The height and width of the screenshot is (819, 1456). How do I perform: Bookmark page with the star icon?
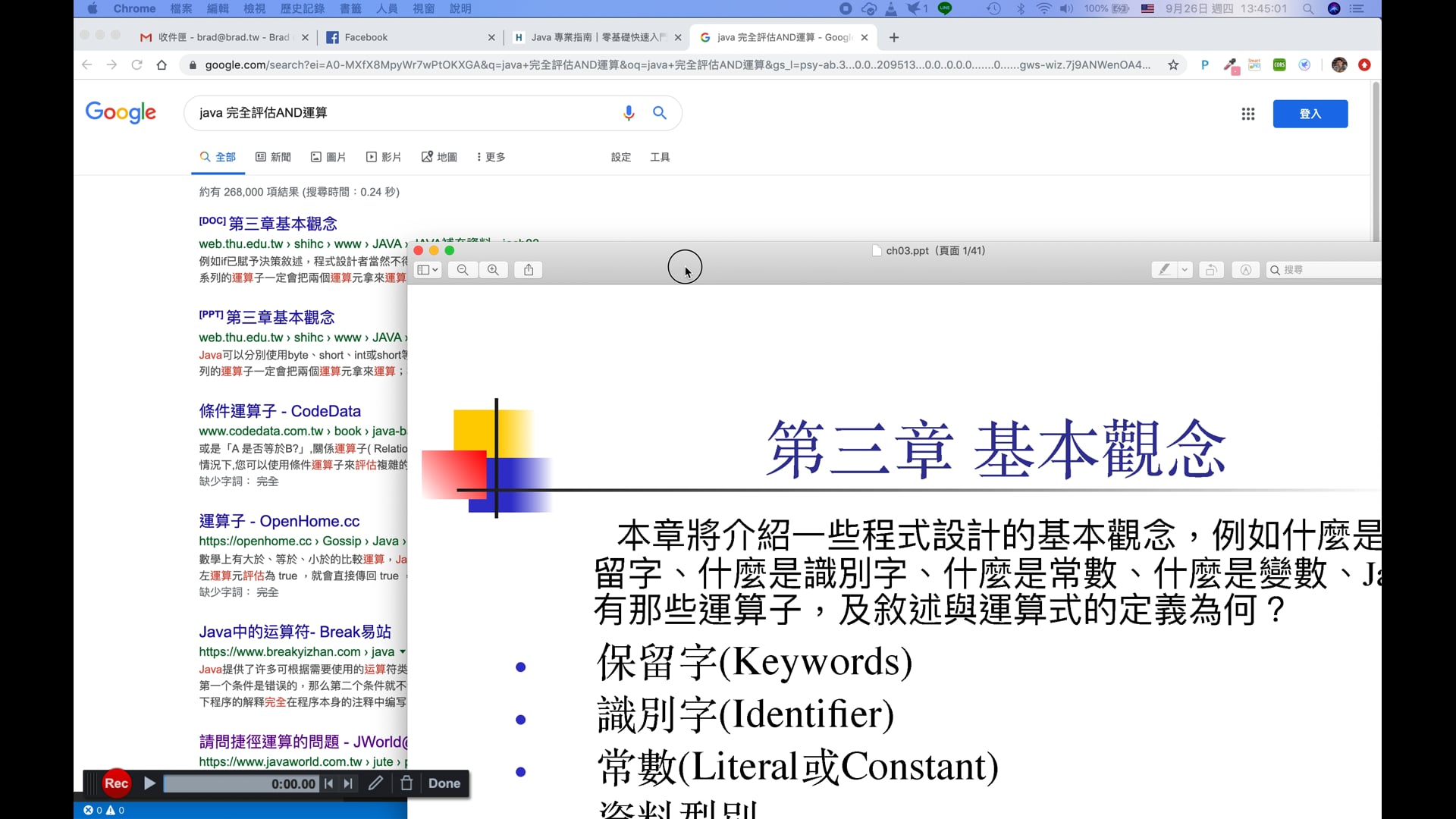click(1173, 65)
